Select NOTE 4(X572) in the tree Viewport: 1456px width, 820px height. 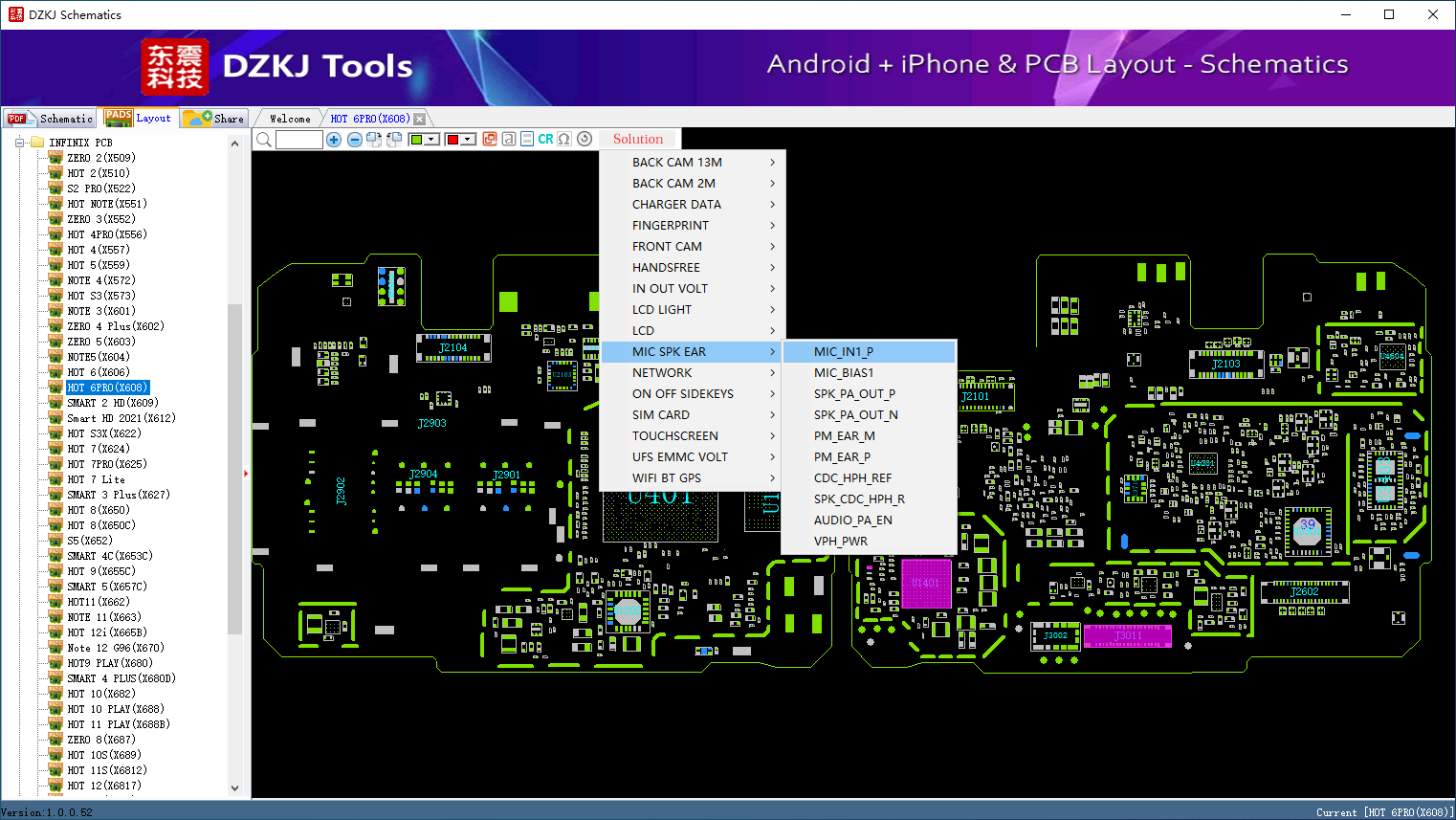(x=101, y=280)
